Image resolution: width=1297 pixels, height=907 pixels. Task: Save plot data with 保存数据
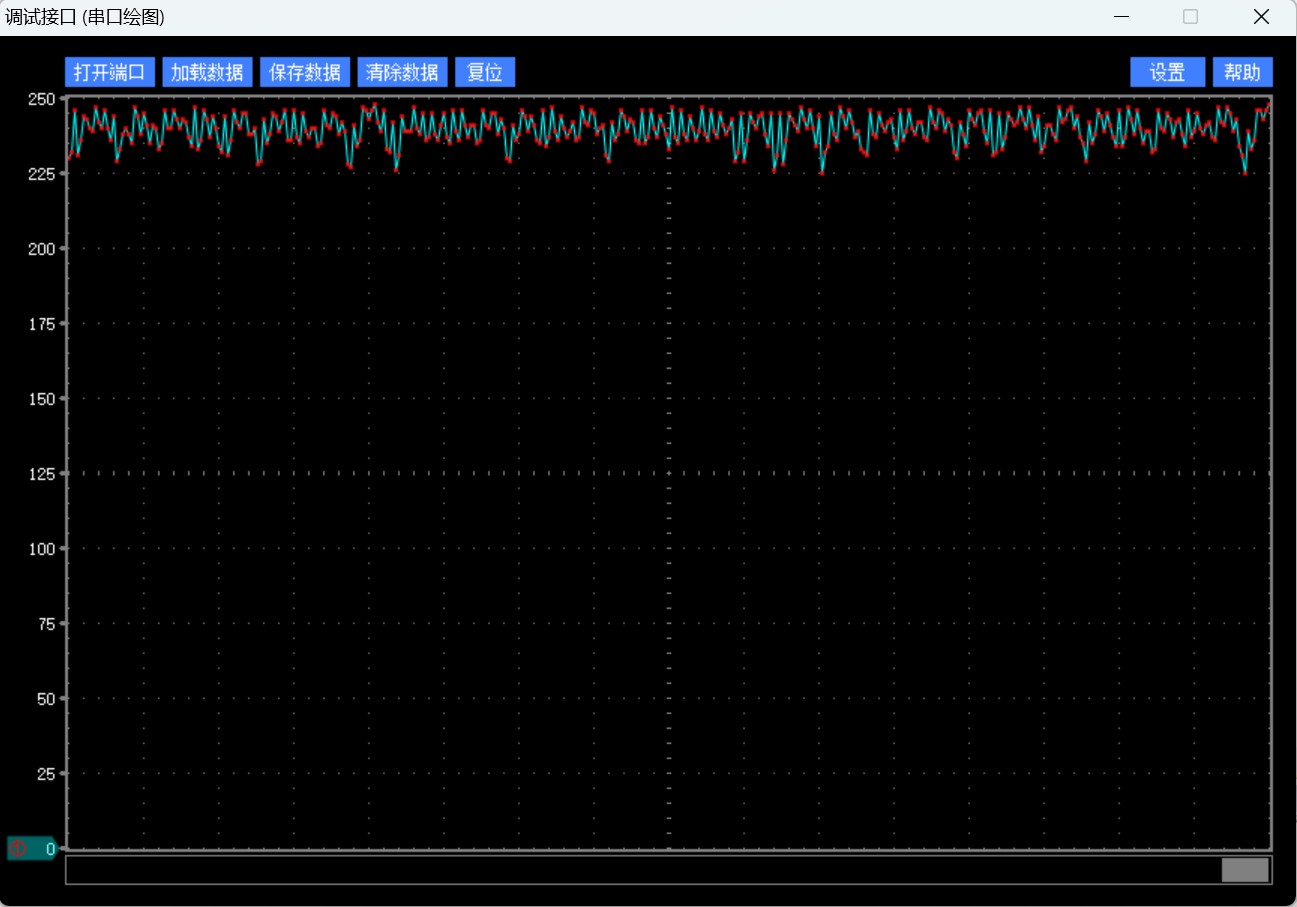coord(305,72)
